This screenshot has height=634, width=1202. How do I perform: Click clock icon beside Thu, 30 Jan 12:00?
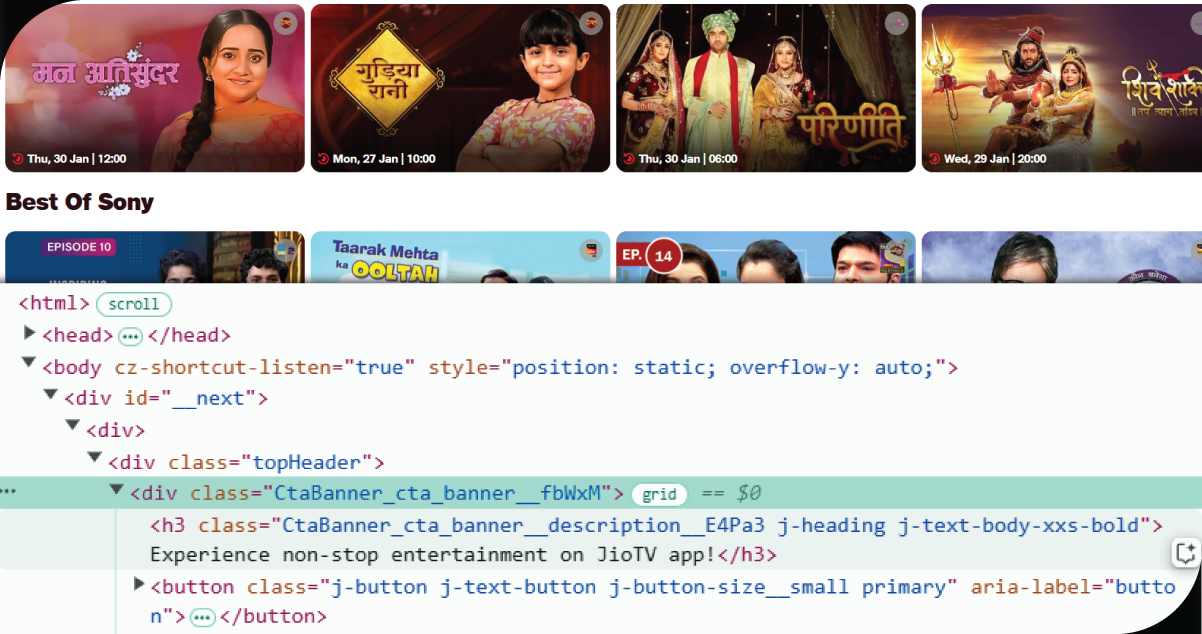pos(17,158)
